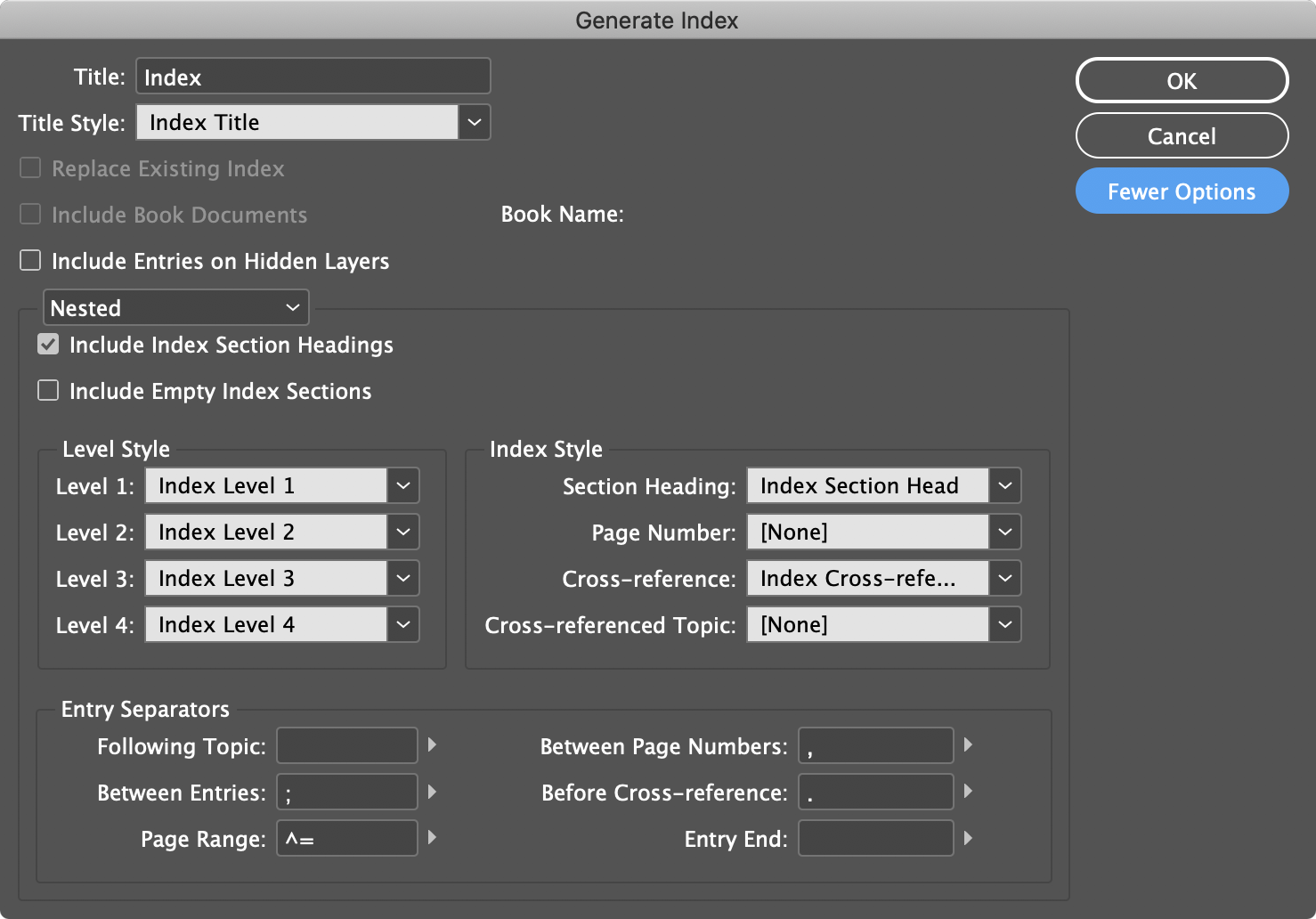Collapse dialog using Fewer Options
Image resolution: width=1316 pixels, height=919 pixels.
point(1182,191)
